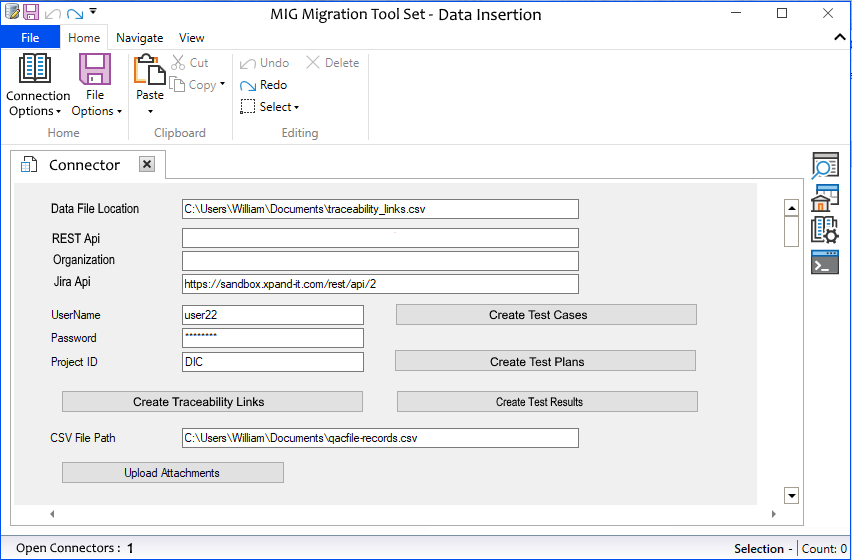Screen dimensions: 852x560
Task: Expand the Select dropdown arrow
Action: pyautogui.click(x=297, y=108)
